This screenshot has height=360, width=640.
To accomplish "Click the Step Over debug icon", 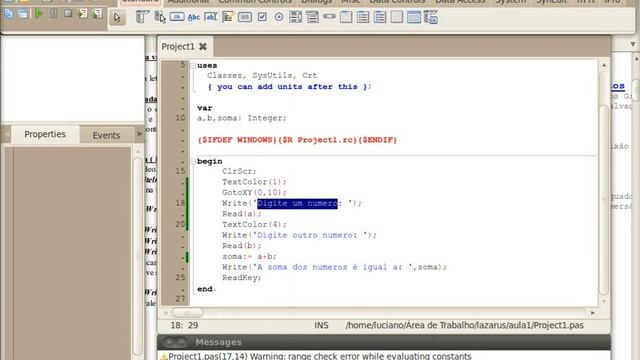I will pos(97,13).
